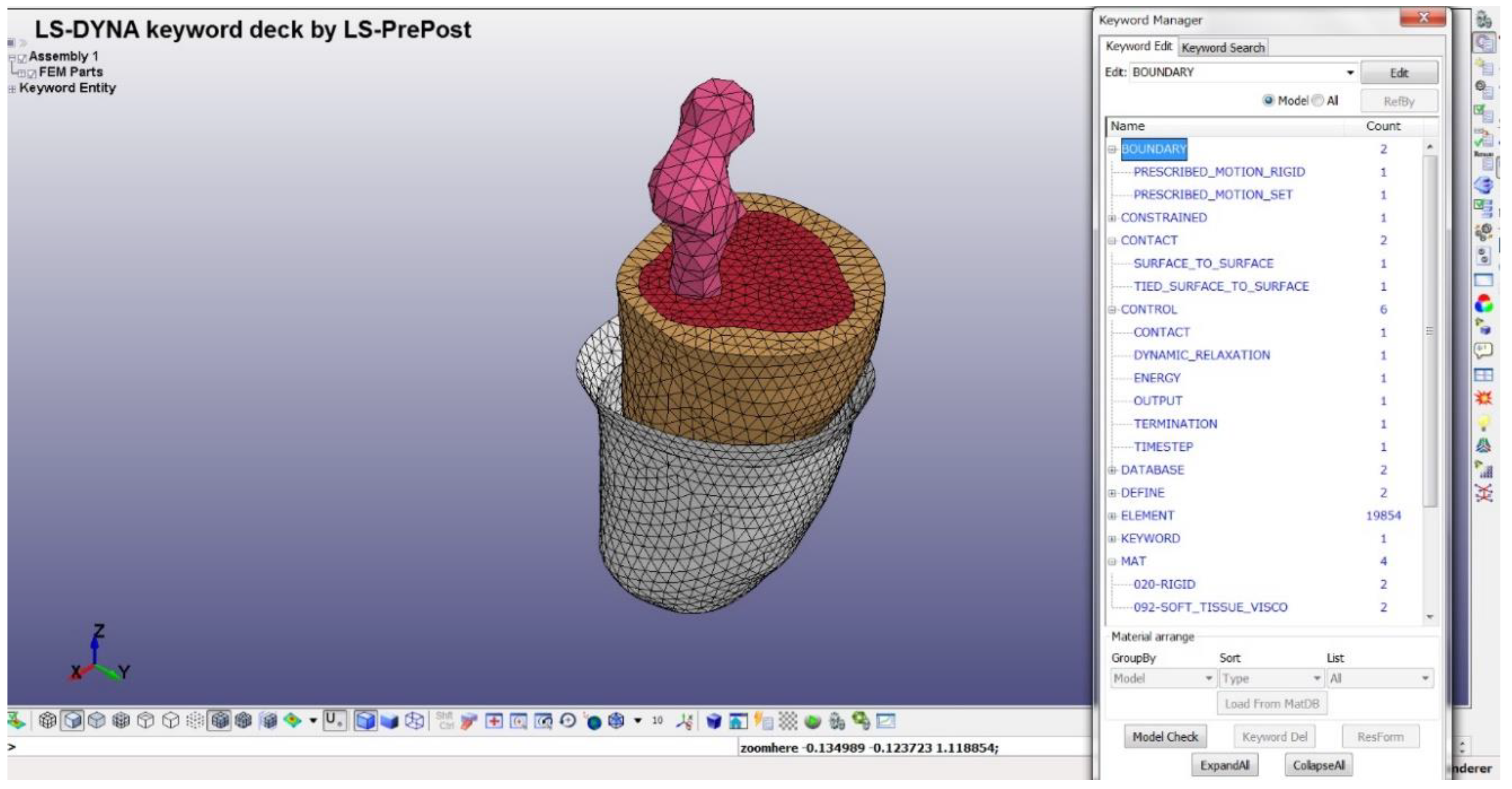Click the RefBy button

pos(1399,102)
